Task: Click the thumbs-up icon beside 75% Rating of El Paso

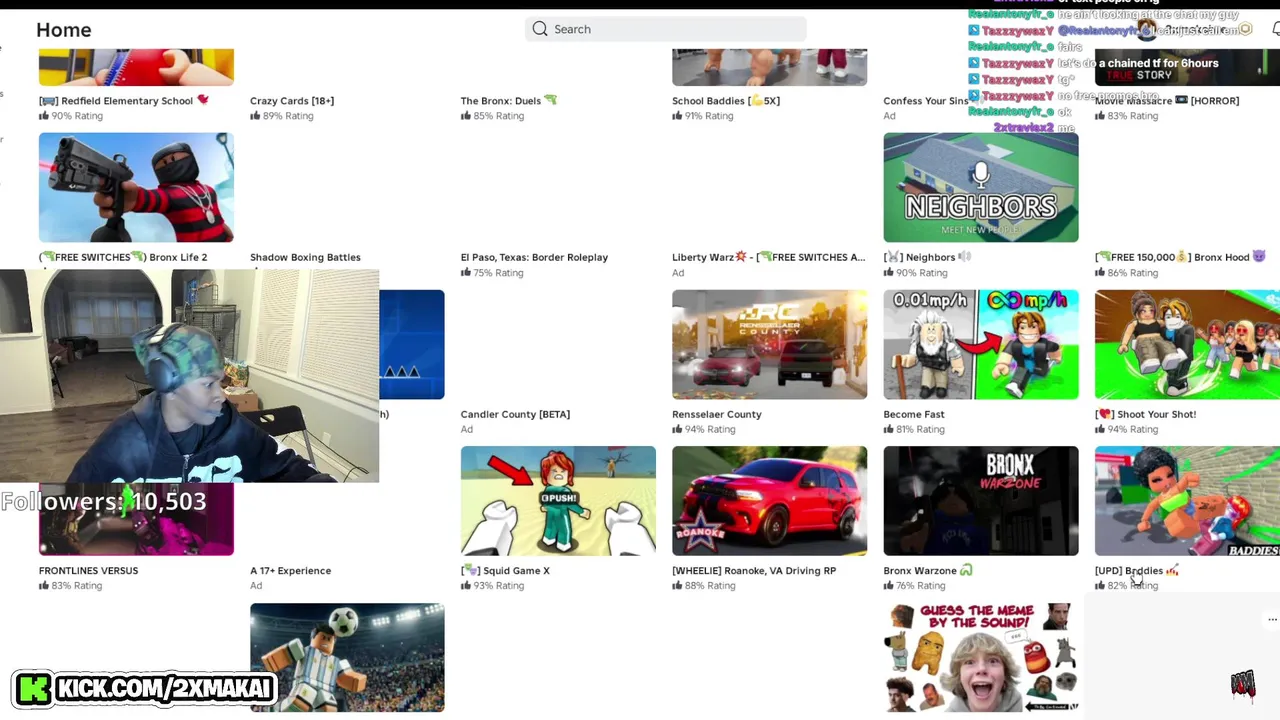Action: coord(466,272)
